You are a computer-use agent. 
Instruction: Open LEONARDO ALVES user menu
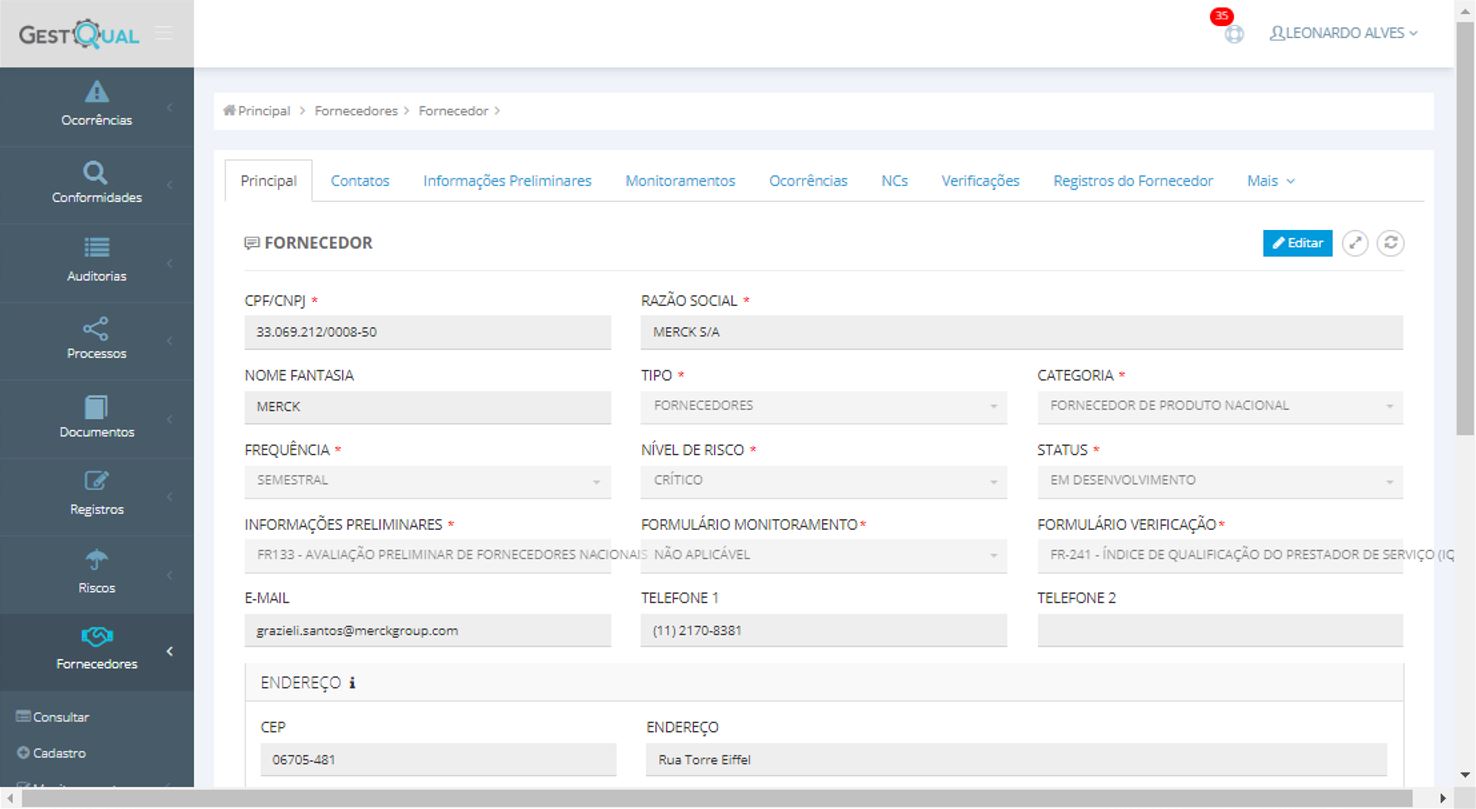[x=1343, y=33]
